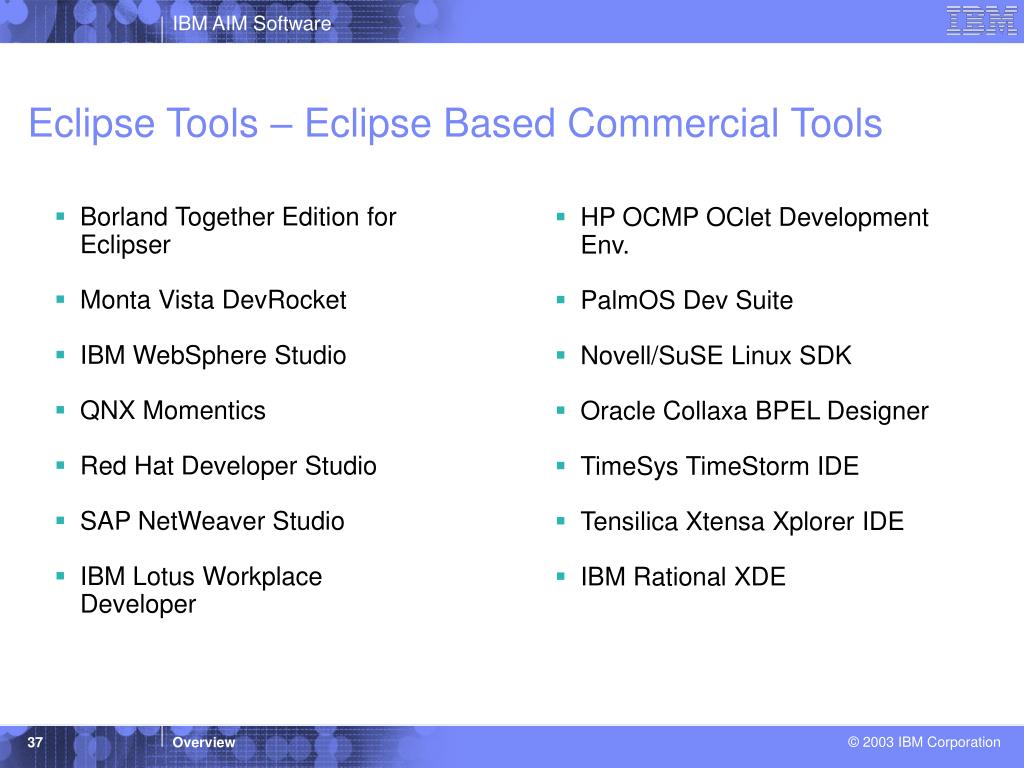Select 'Monta Vista DevRocket' list item

(213, 300)
